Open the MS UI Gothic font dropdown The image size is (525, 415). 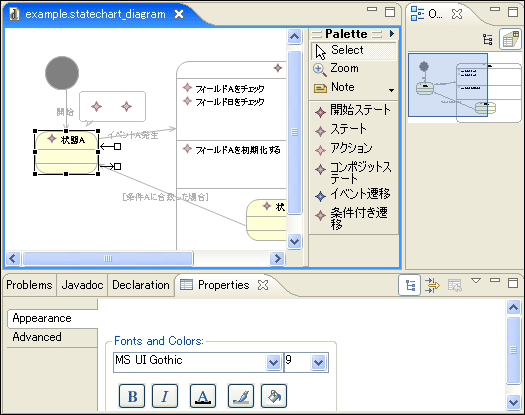[x=273, y=362]
